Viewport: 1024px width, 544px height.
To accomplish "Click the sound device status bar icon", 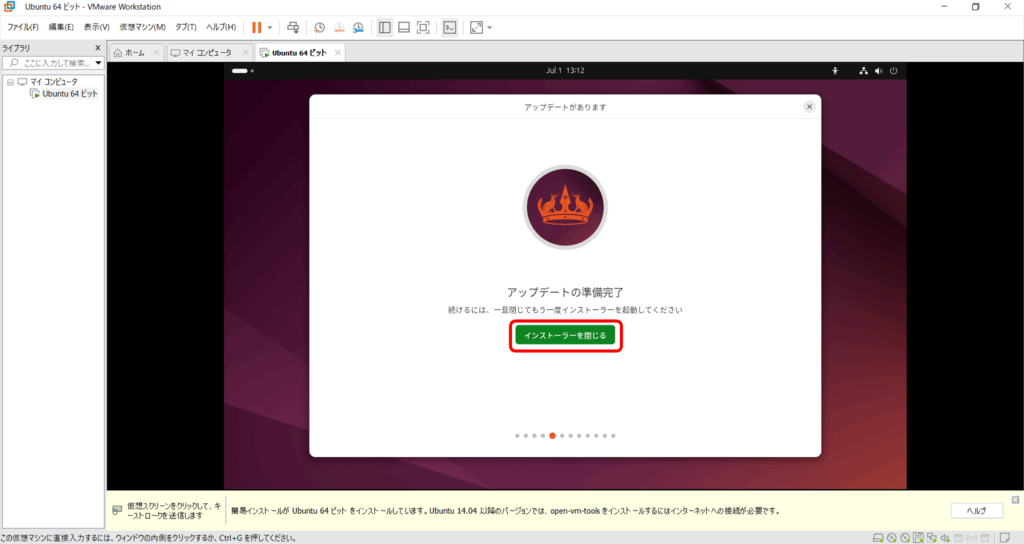I will tap(945, 537).
